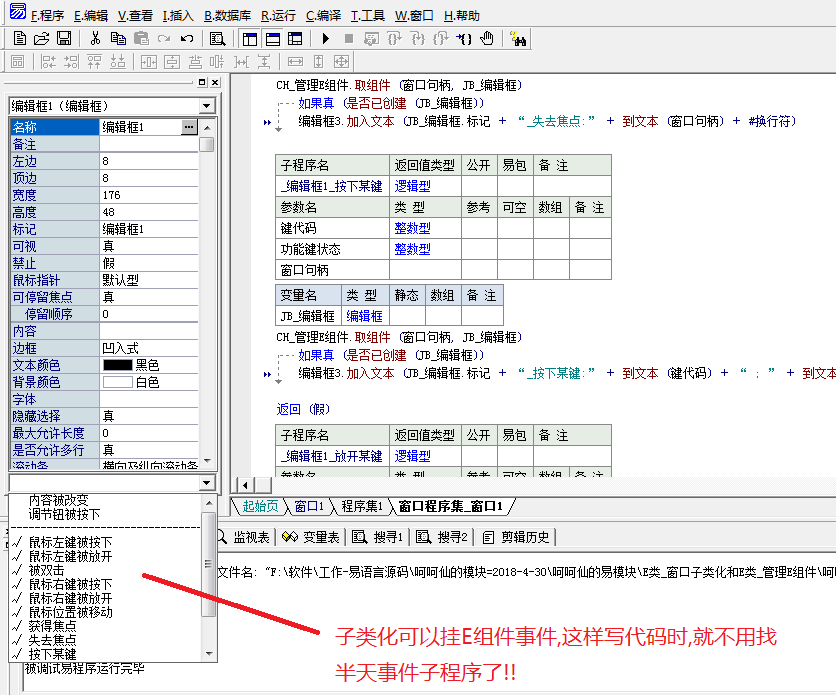Open the F.程序 menu
This screenshot has height=695, width=836.
pos(47,16)
